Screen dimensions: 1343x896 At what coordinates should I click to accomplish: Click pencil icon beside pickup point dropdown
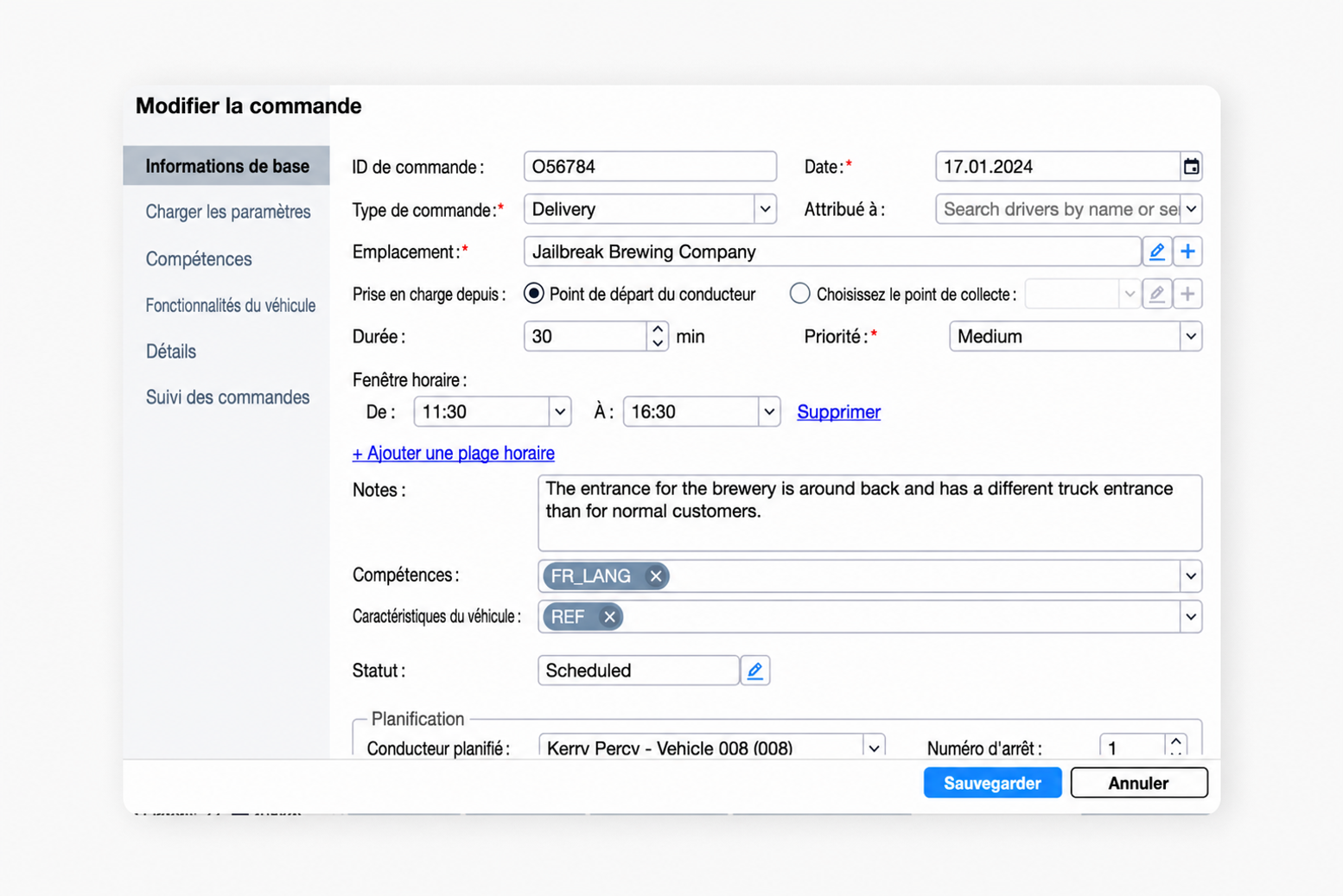1156,294
